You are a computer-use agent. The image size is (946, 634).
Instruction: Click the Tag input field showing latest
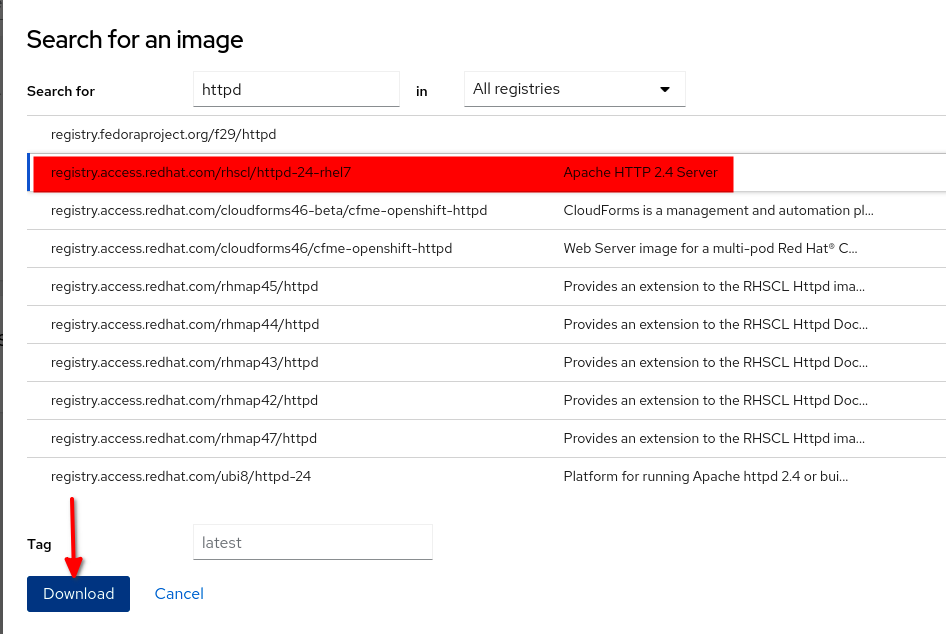click(x=313, y=542)
